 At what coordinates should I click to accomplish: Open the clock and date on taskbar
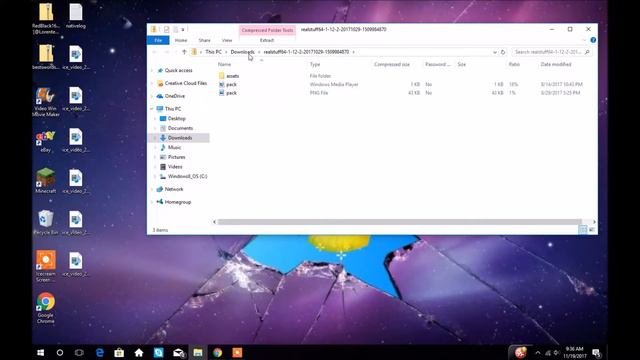pyautogui.click(x=574, y=353)
